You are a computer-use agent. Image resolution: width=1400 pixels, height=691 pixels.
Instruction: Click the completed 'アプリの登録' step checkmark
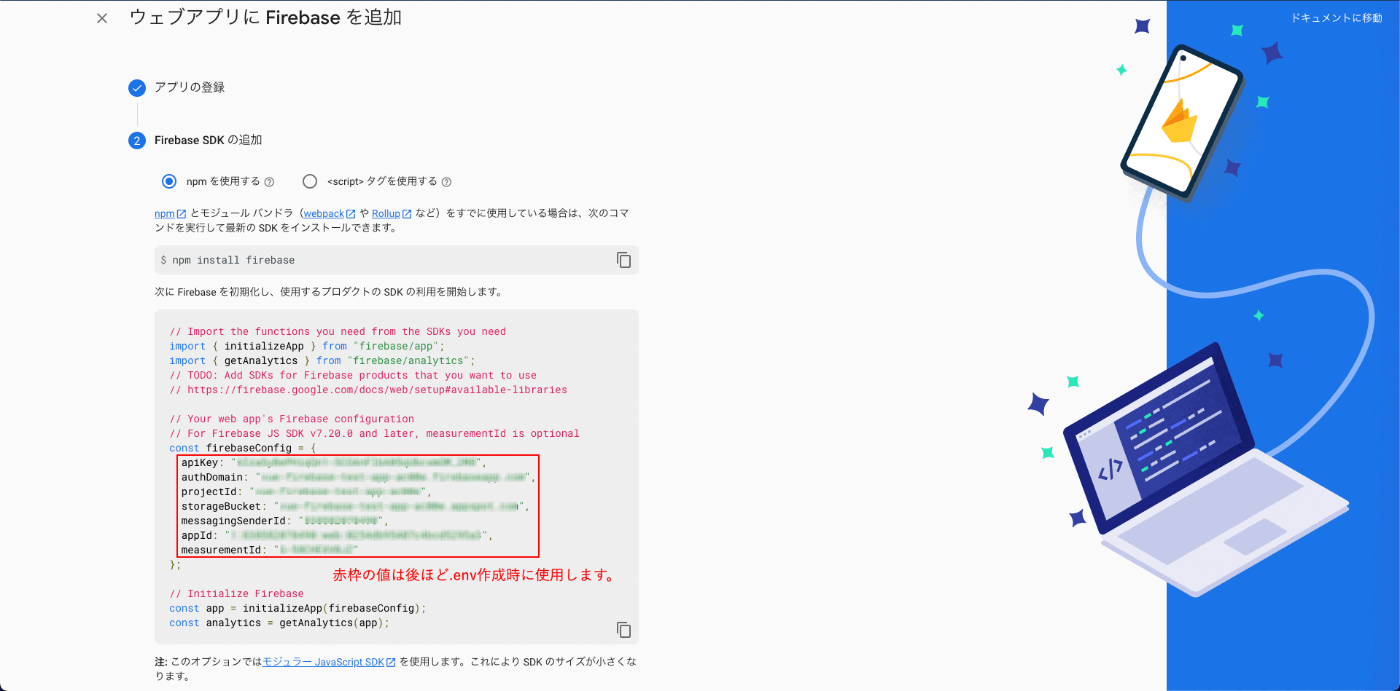point(137,88)
